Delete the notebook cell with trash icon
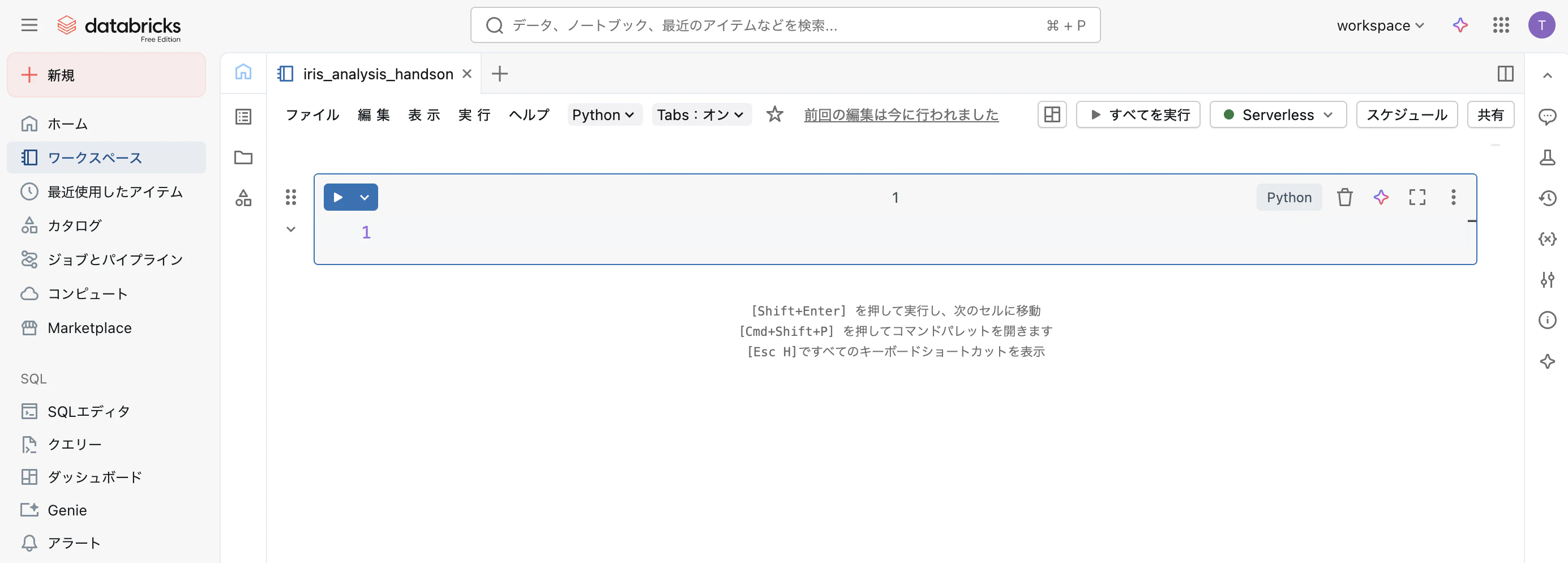Viewport: 1568px width, 563px height. point(1344,197)
